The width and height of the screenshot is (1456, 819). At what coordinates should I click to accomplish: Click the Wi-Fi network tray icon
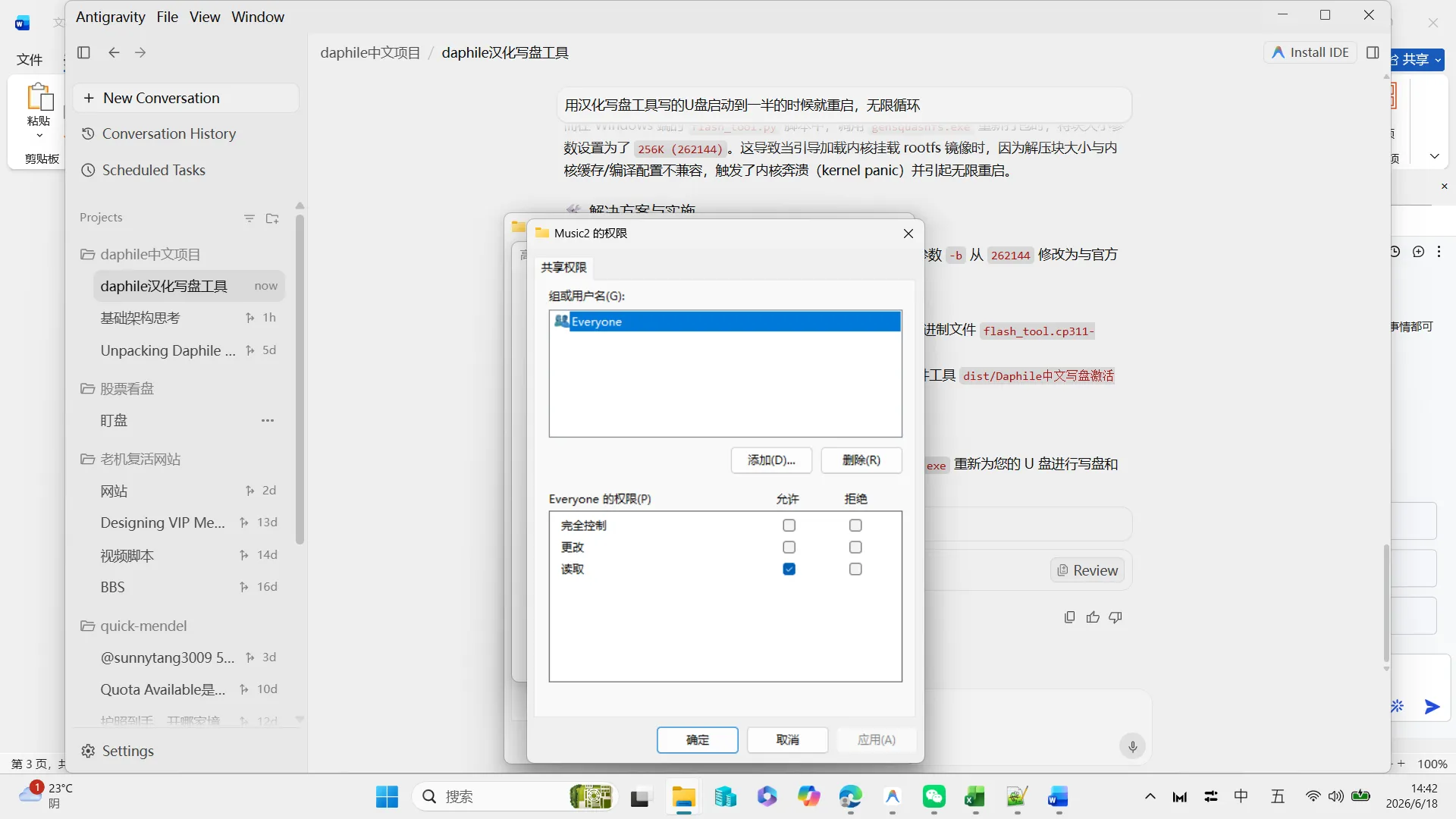tap(1313, 796)
